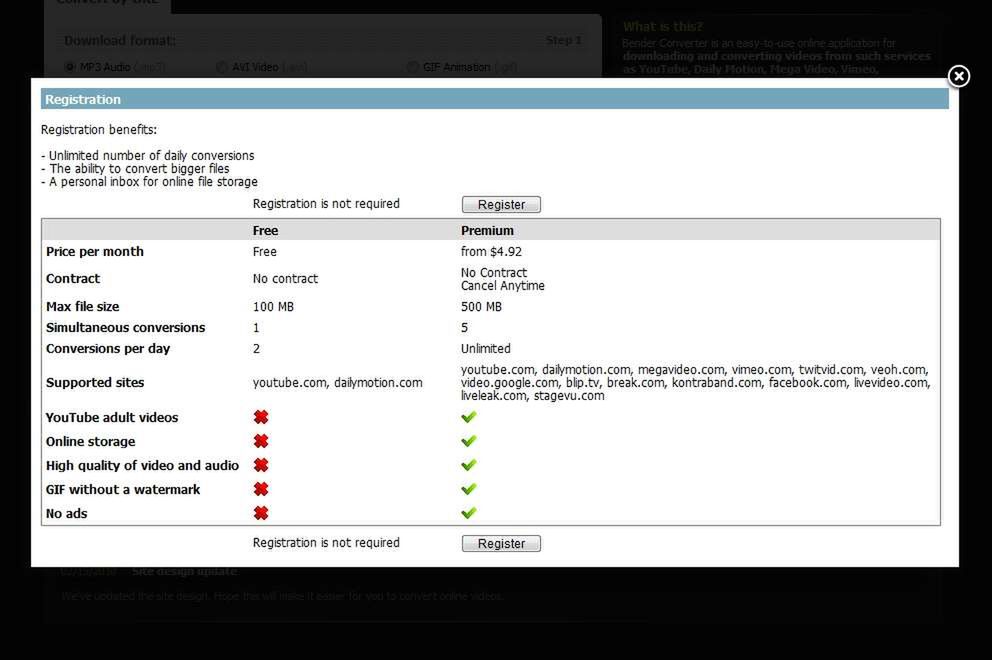Click the 'Price per month' row label
992x660 pixels.
(x=95, y=251)
